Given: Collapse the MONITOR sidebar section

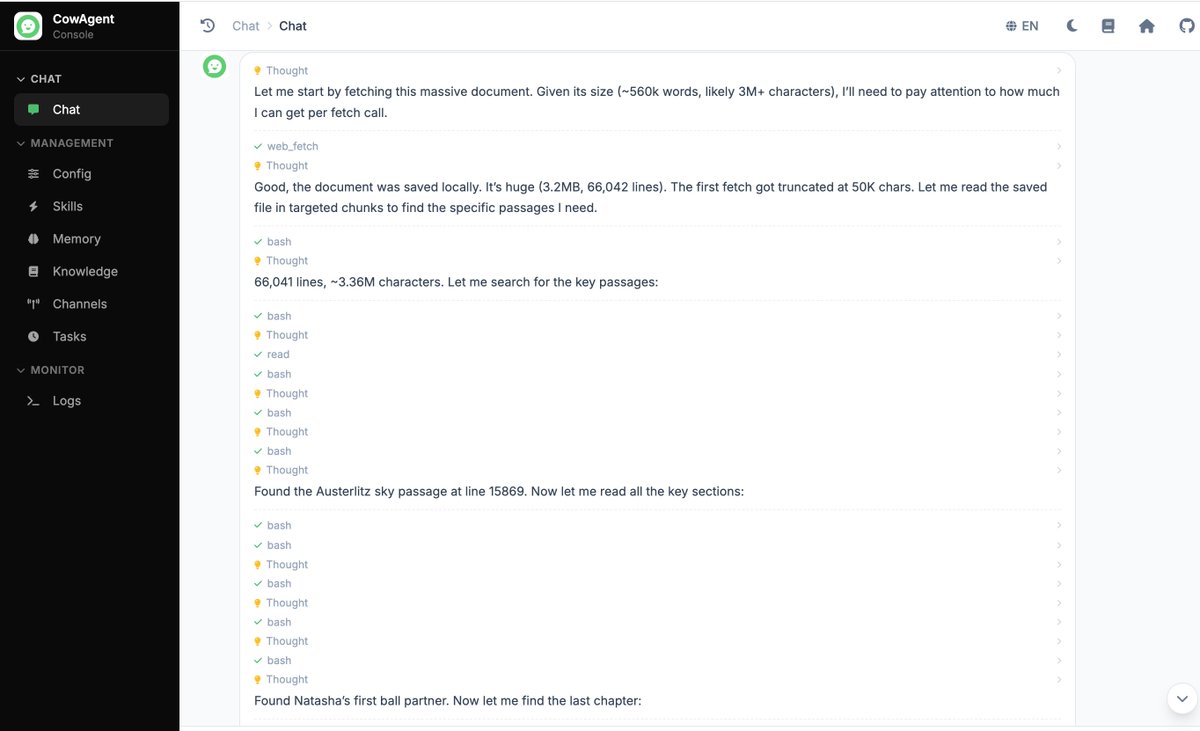Looking at the screenshot, I should coord(50,370).
